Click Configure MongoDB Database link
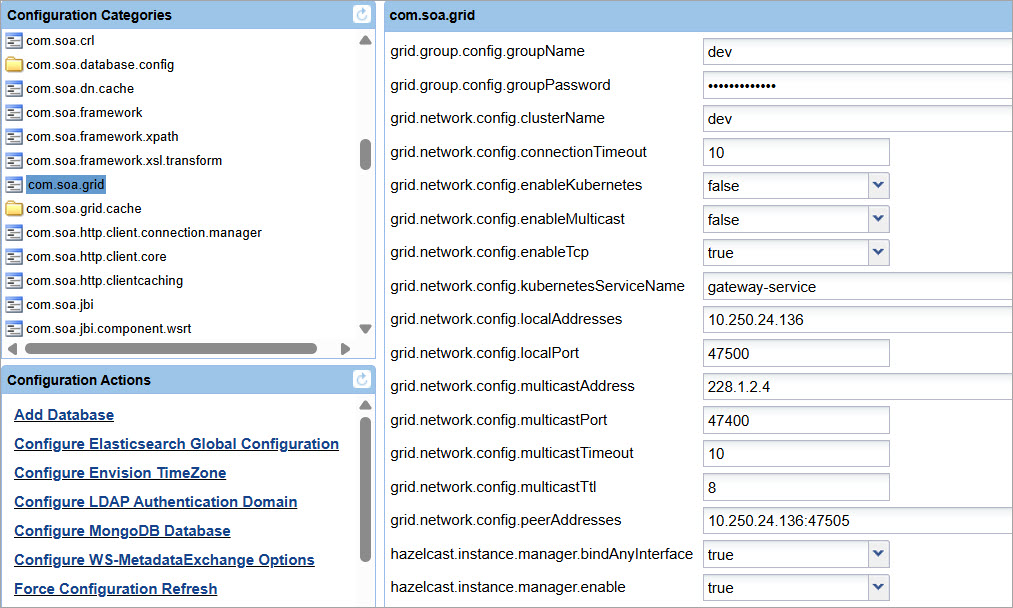This screenshot has height=608, width=1013. click(x=122, y=531)
